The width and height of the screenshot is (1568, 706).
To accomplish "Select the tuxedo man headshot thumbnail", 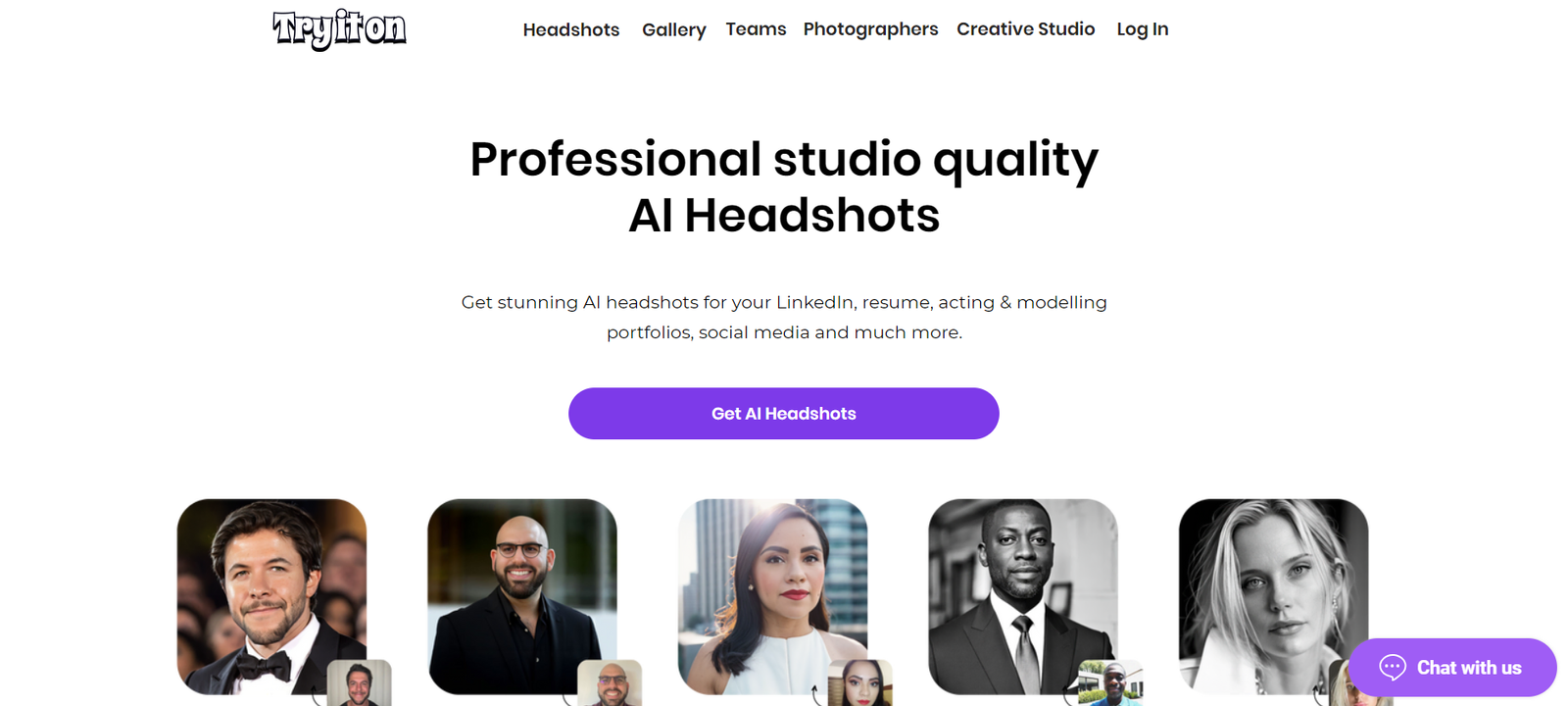I will (x=271, y=596).
